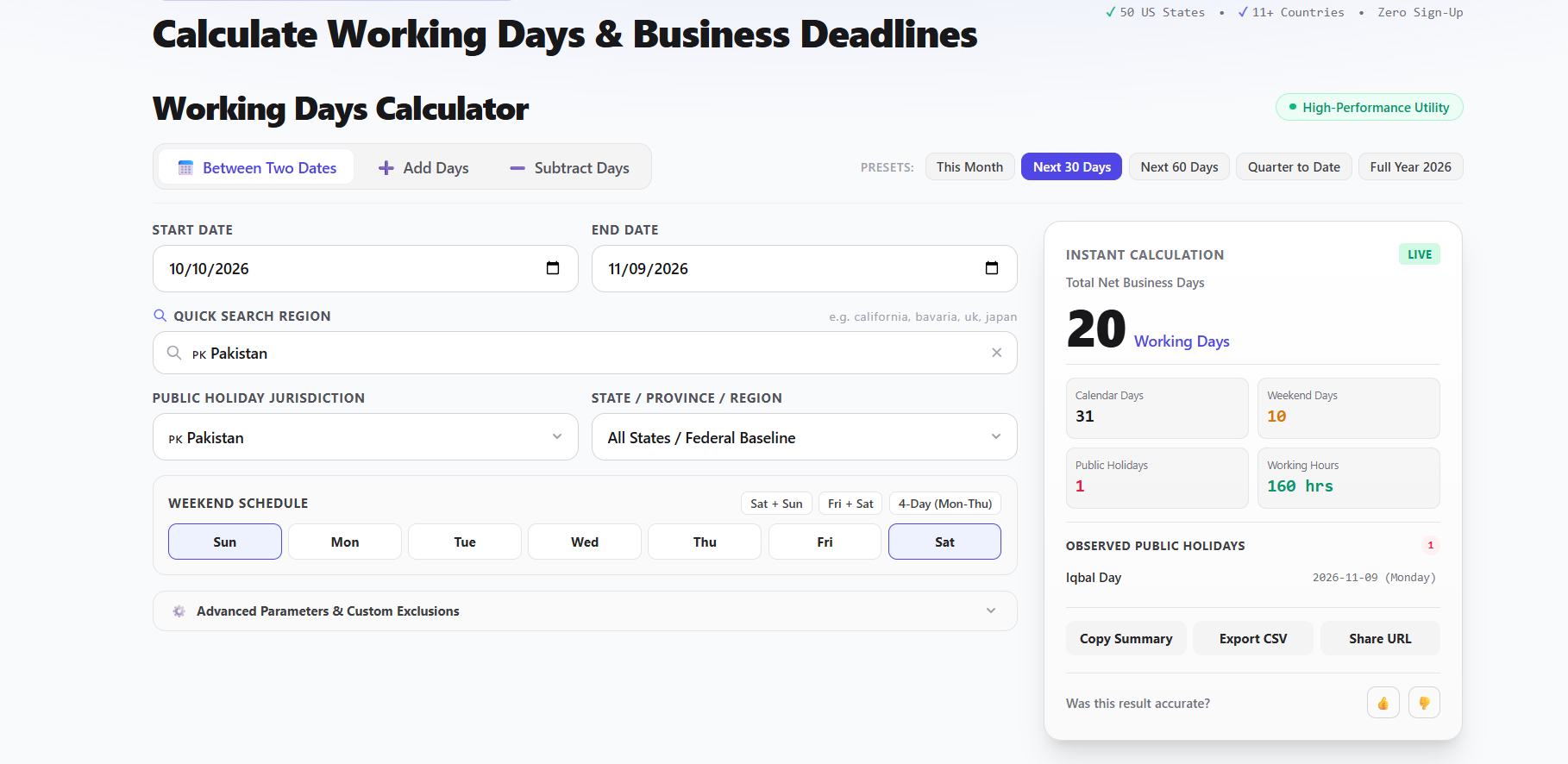Switch to the Subtract Days tab
This screenshot has width=1568, height=764.
569,167
